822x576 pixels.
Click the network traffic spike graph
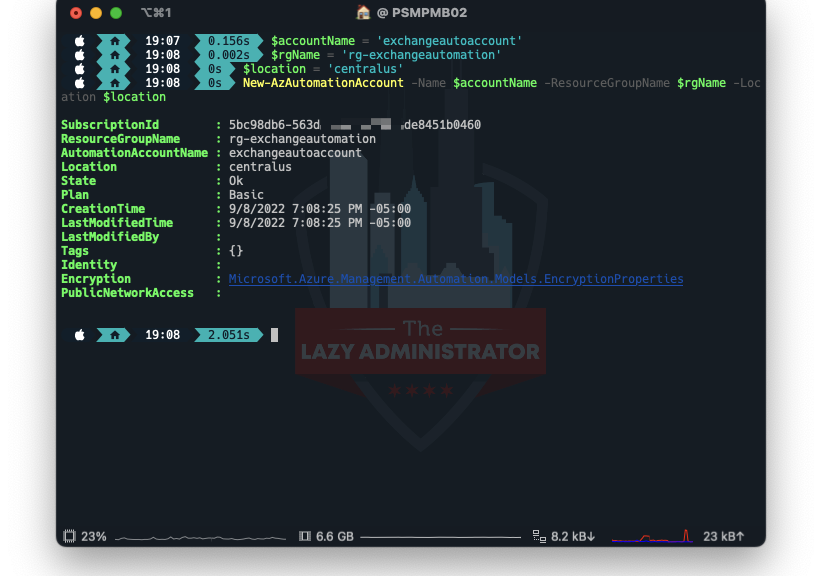652,536
